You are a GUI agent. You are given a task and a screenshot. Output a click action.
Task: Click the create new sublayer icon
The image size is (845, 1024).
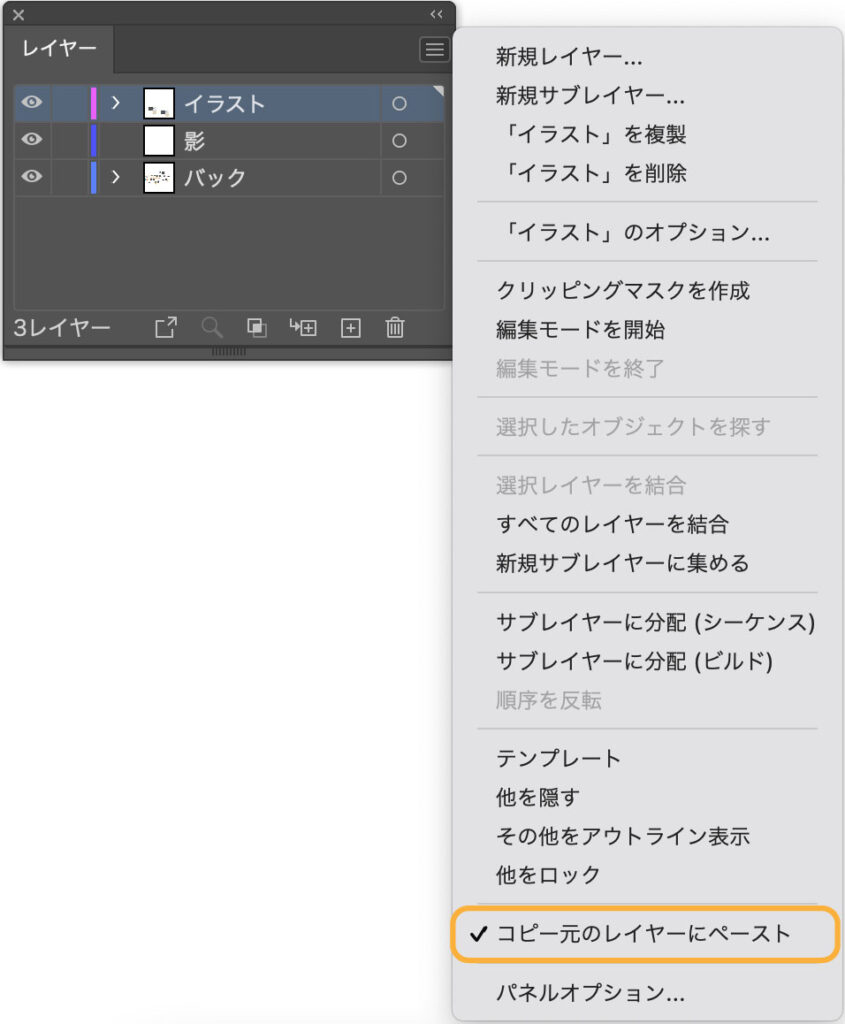pos(303,327)
